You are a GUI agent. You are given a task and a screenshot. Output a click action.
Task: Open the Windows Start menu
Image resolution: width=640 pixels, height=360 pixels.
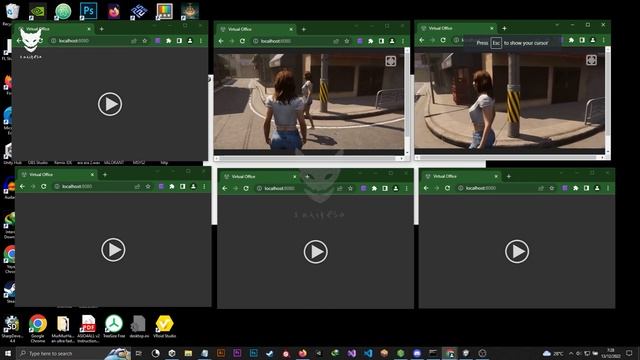pos(8,353)
